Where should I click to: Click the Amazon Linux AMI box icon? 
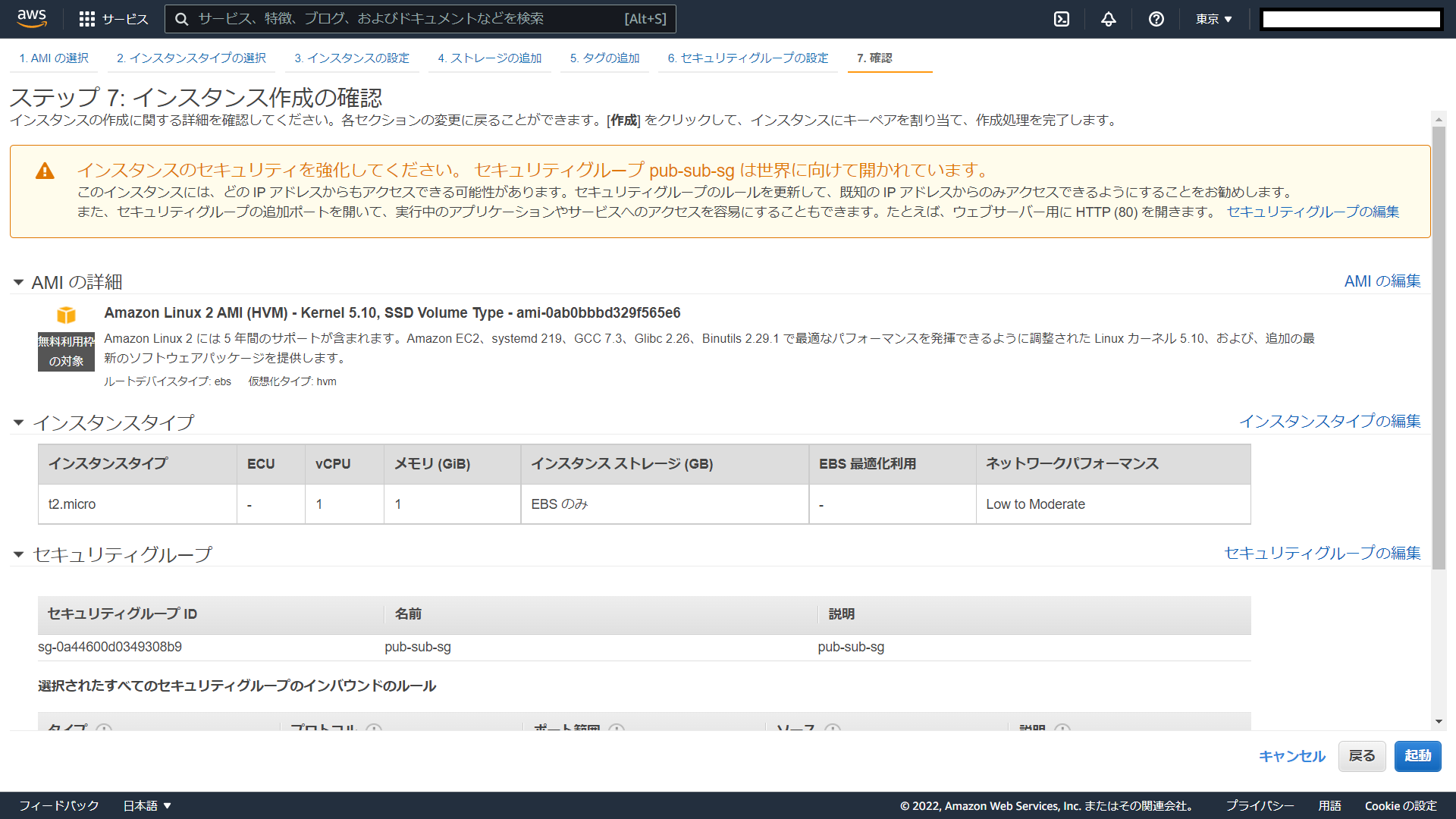67,314
